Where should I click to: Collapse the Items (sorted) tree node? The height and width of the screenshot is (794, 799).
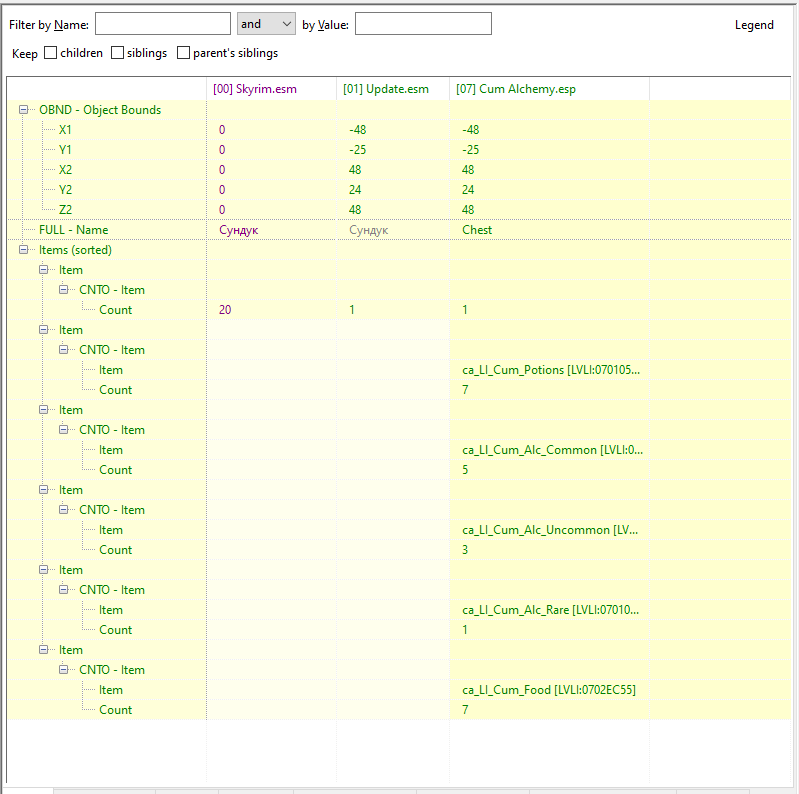[x=24, y=250]
